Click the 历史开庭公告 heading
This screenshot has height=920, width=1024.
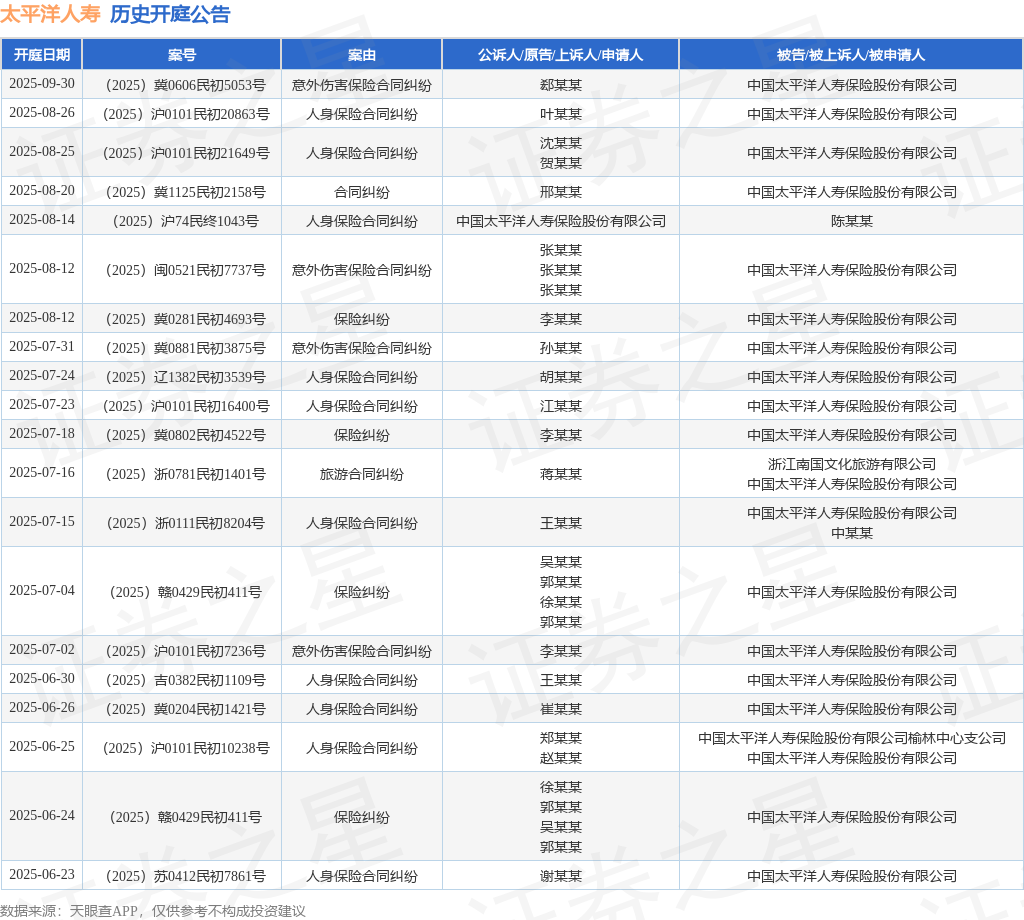pos(170,14)
